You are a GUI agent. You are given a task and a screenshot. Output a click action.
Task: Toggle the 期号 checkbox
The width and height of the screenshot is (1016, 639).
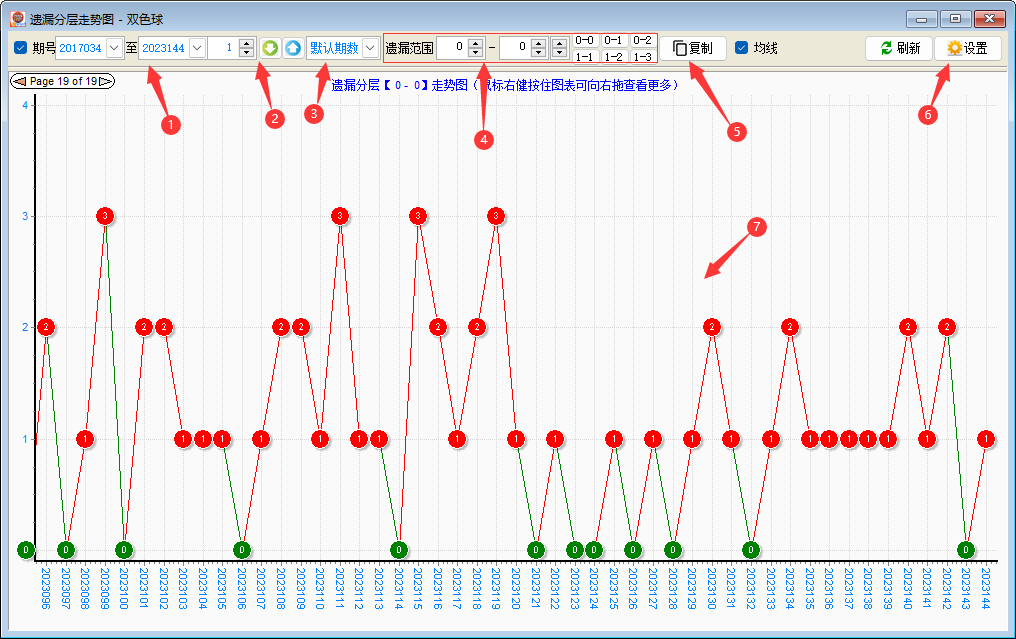(x=21, y=48)
